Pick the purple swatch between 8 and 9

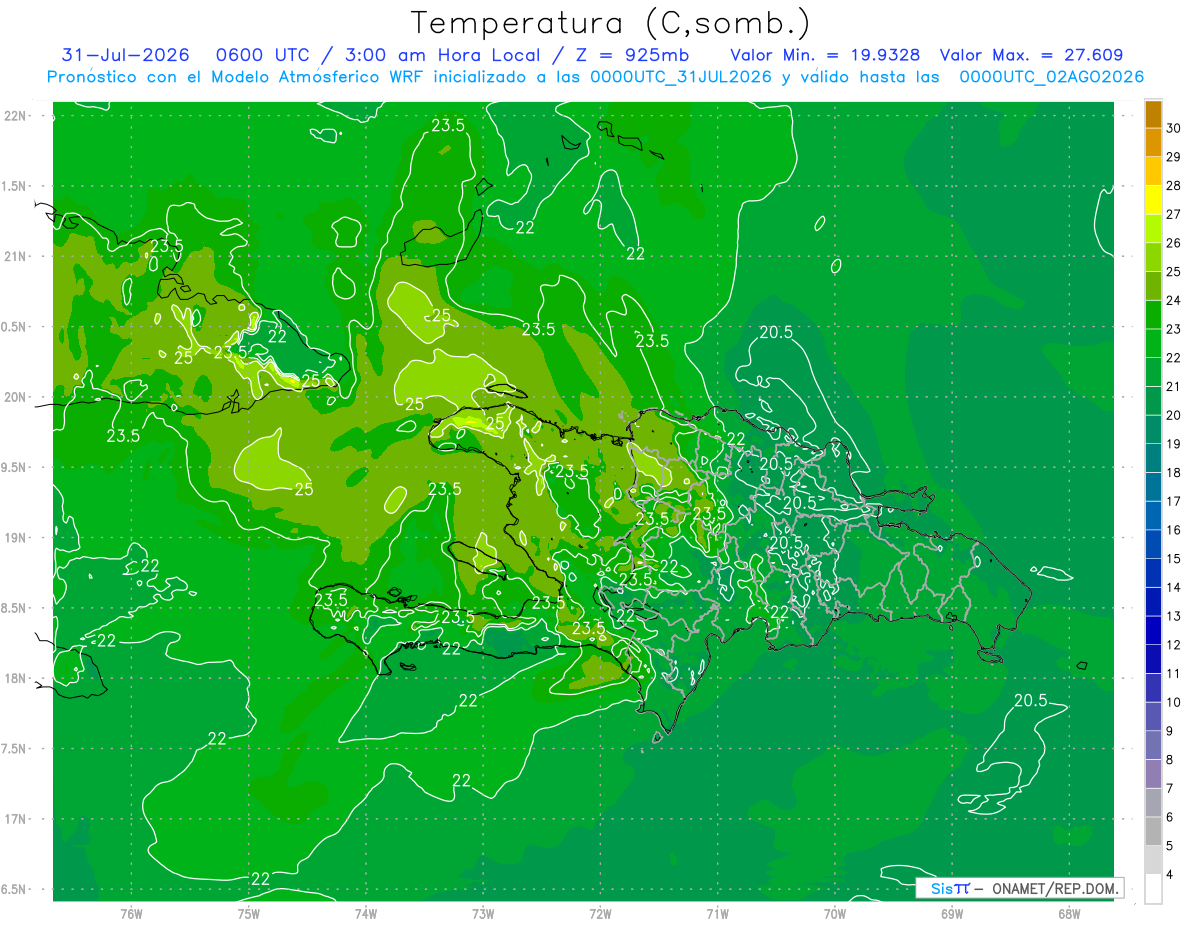pos(1154,745)
